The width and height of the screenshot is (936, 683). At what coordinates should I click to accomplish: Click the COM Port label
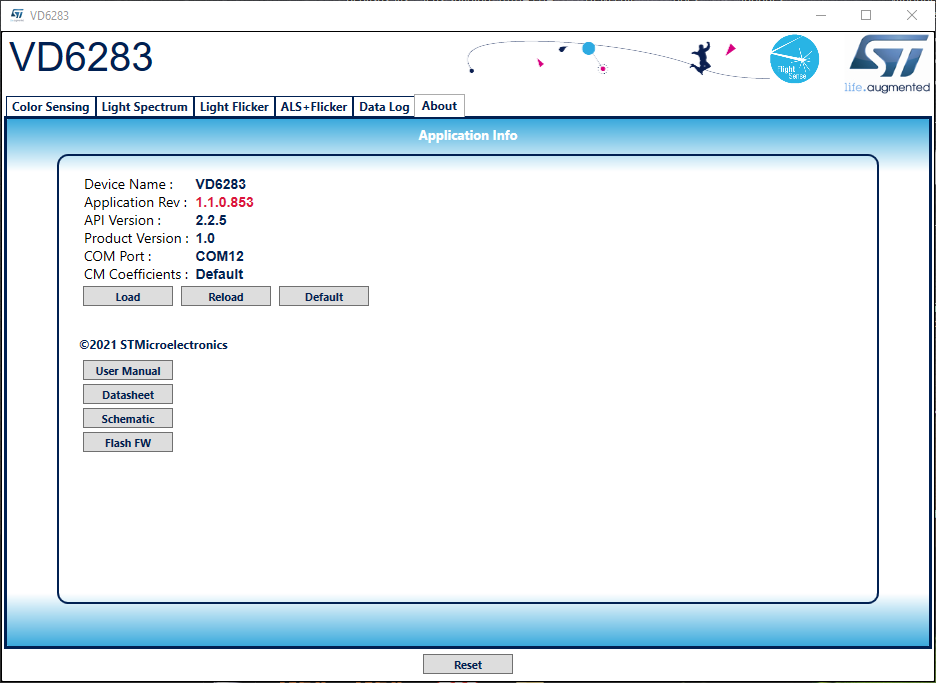click(118, 256)
